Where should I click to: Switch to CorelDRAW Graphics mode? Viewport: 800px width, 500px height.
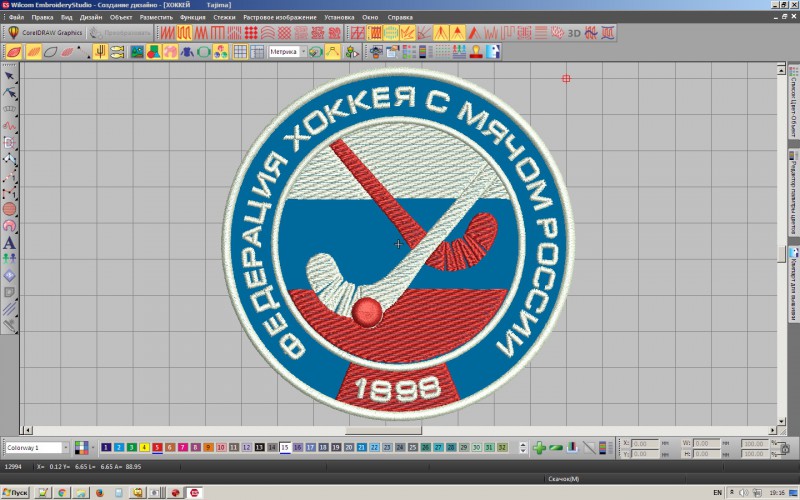tap(44, 33)
